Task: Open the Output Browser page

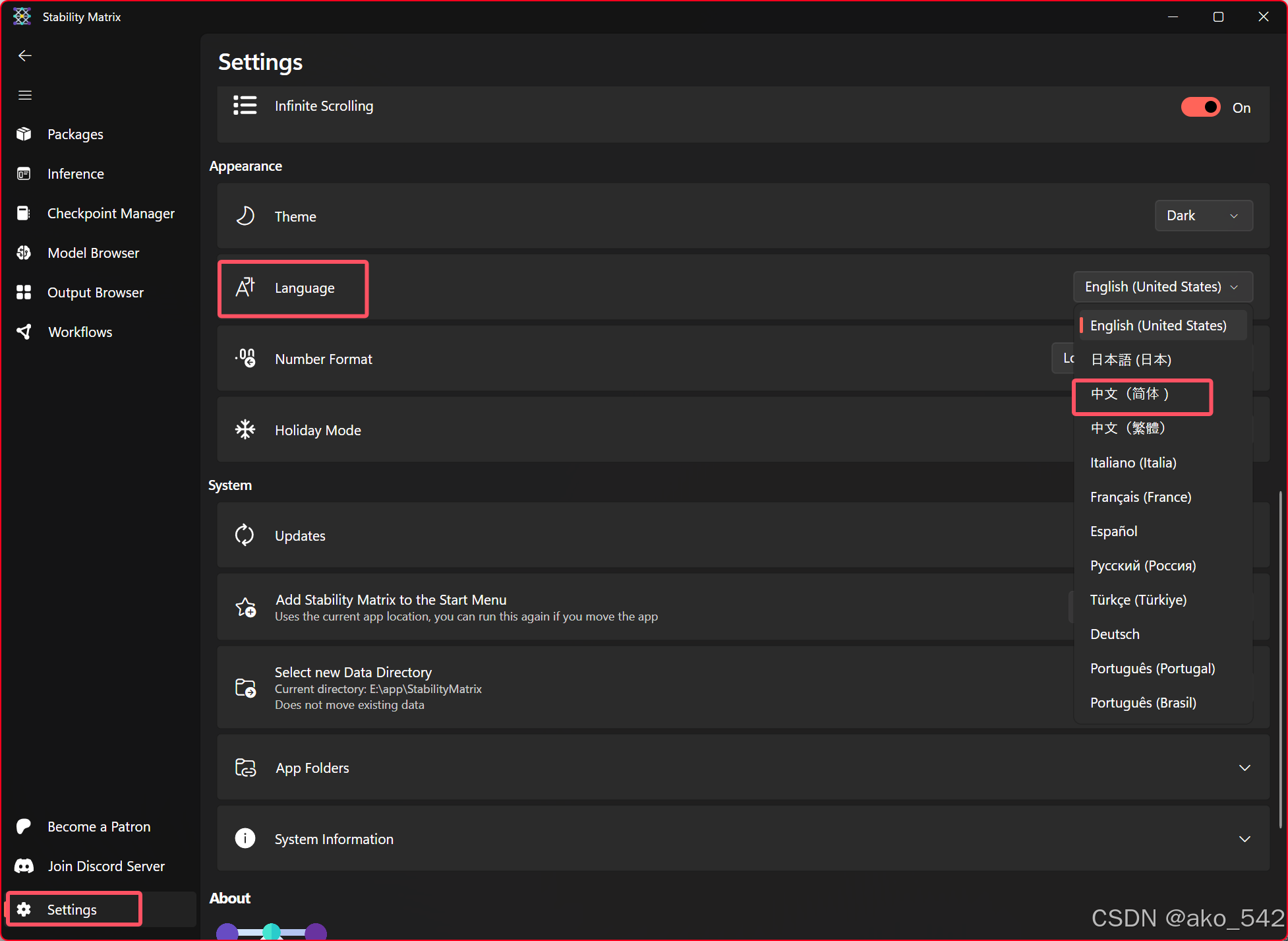Action: pyautogui.click(x=100, y=293)
